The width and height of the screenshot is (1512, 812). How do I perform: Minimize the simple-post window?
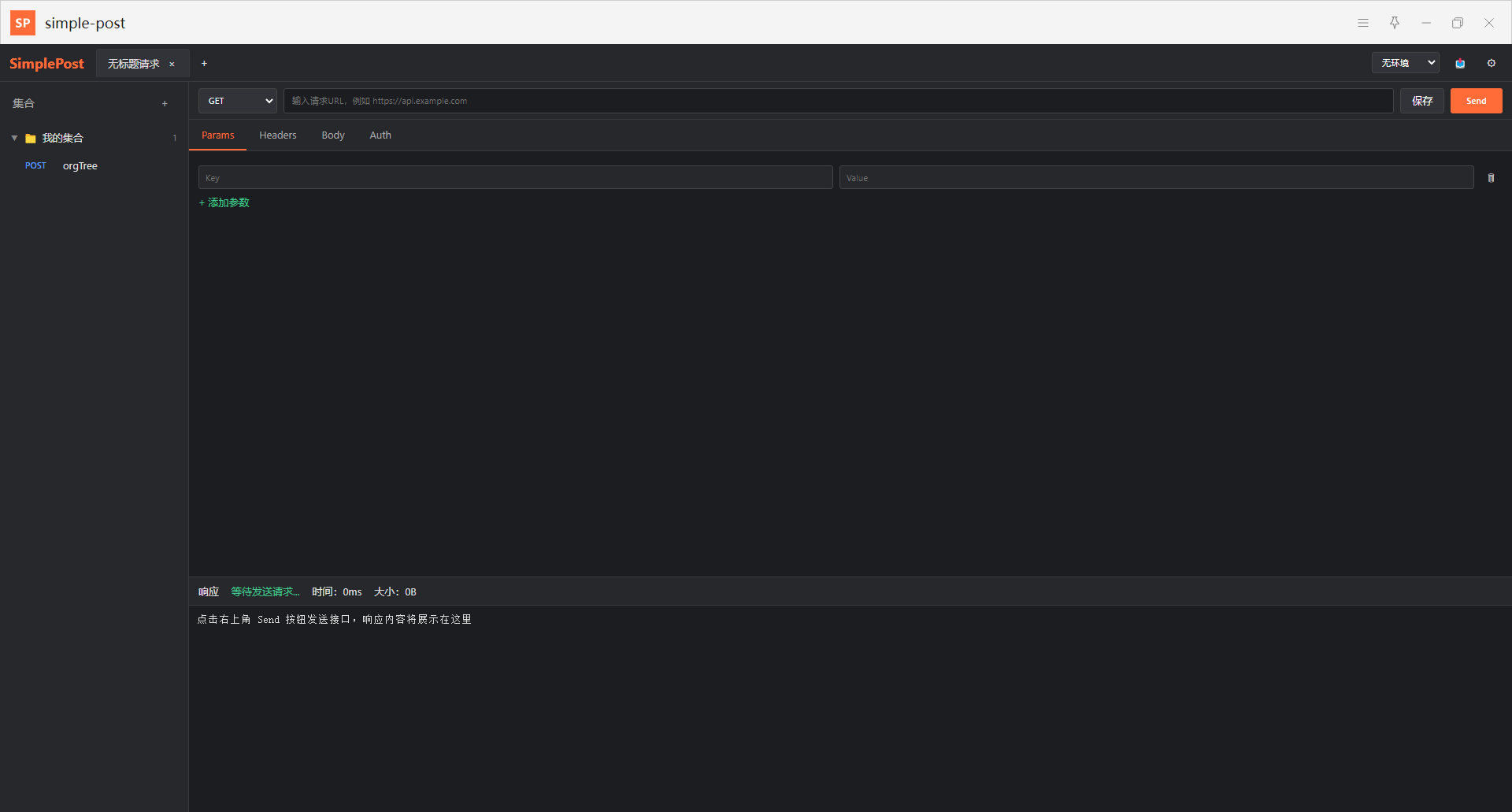[x=1426, y=23]
